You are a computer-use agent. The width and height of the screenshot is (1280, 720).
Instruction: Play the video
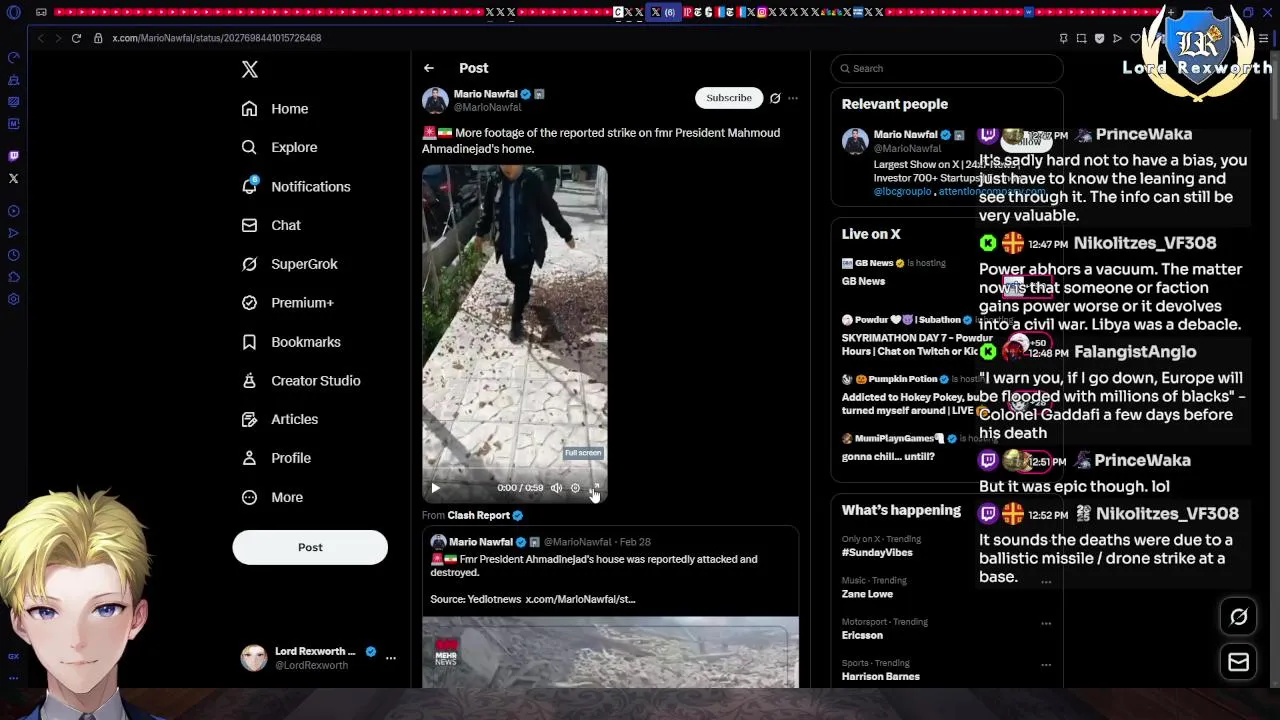coord(436,488)
